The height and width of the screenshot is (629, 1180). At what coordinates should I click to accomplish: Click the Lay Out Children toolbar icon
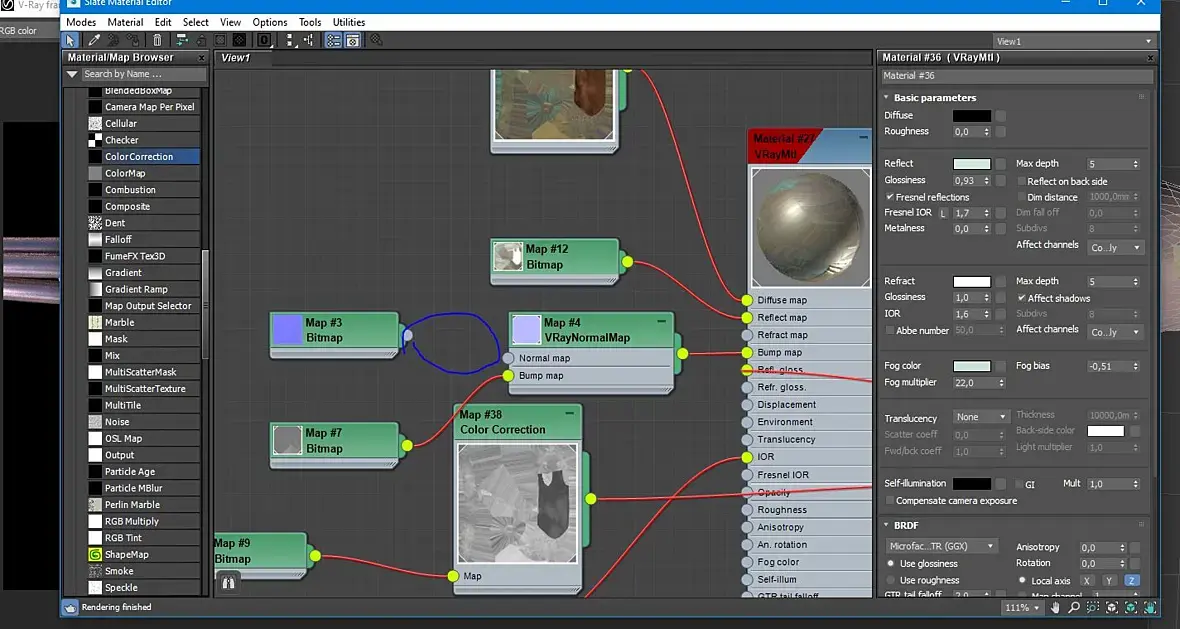309,41
